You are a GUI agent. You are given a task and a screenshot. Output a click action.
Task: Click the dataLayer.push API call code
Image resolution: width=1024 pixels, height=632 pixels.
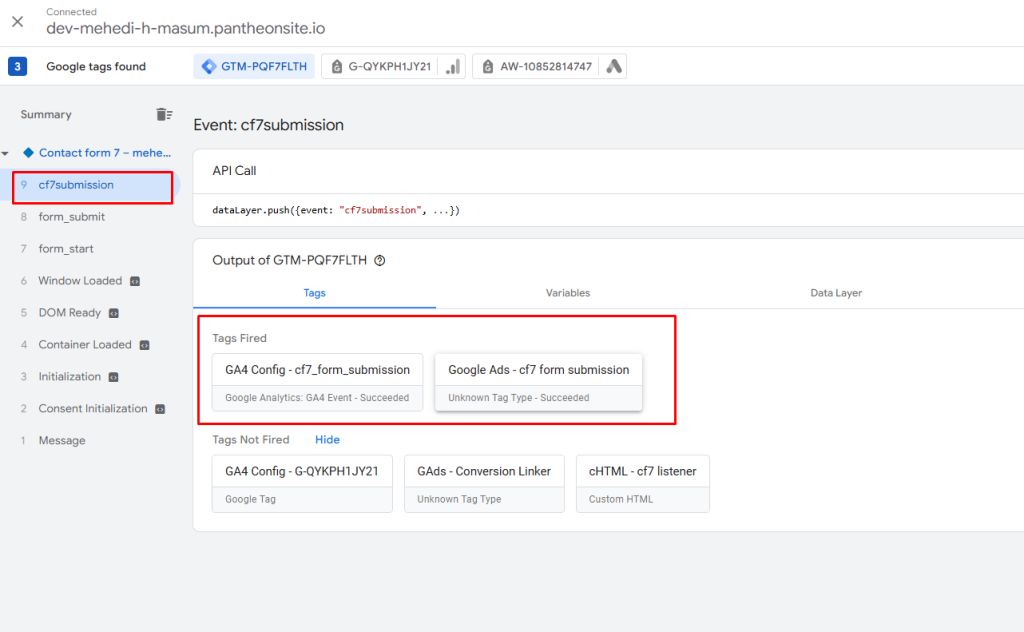point(336,210)
